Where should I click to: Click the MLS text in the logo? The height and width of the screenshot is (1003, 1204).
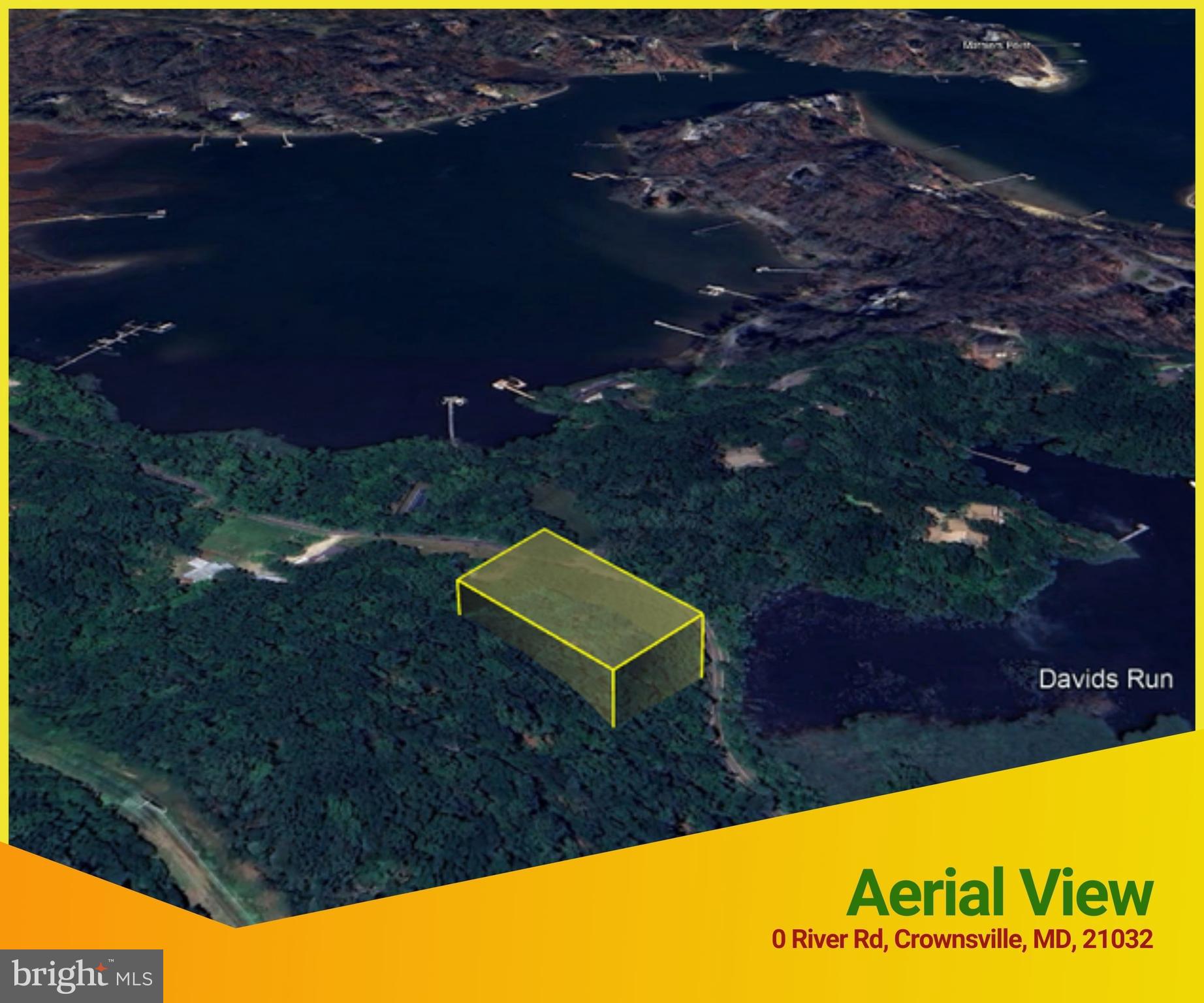[x=135, y=979]
